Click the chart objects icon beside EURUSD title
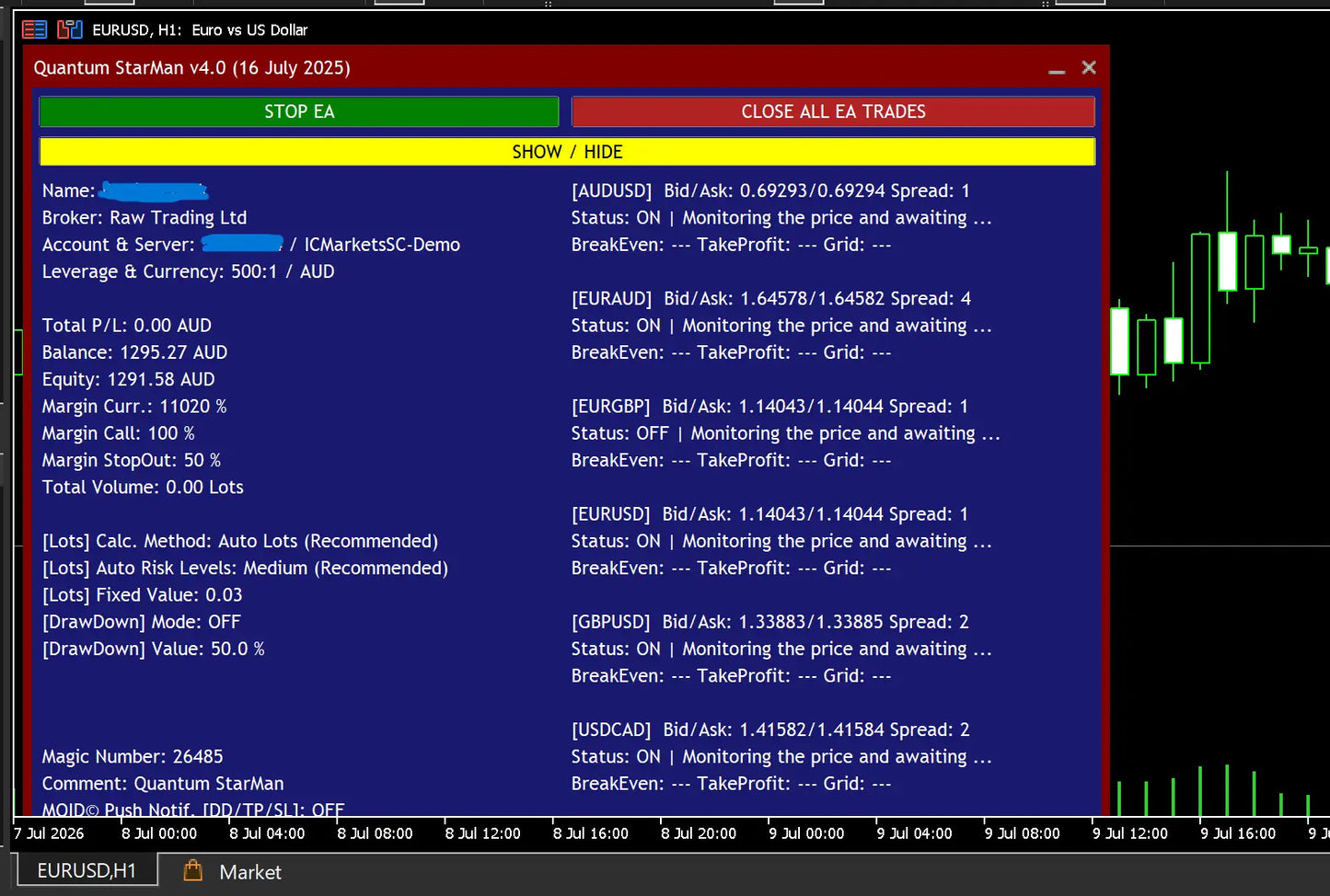Screen dimensions: 1330x896 (70, 29)
